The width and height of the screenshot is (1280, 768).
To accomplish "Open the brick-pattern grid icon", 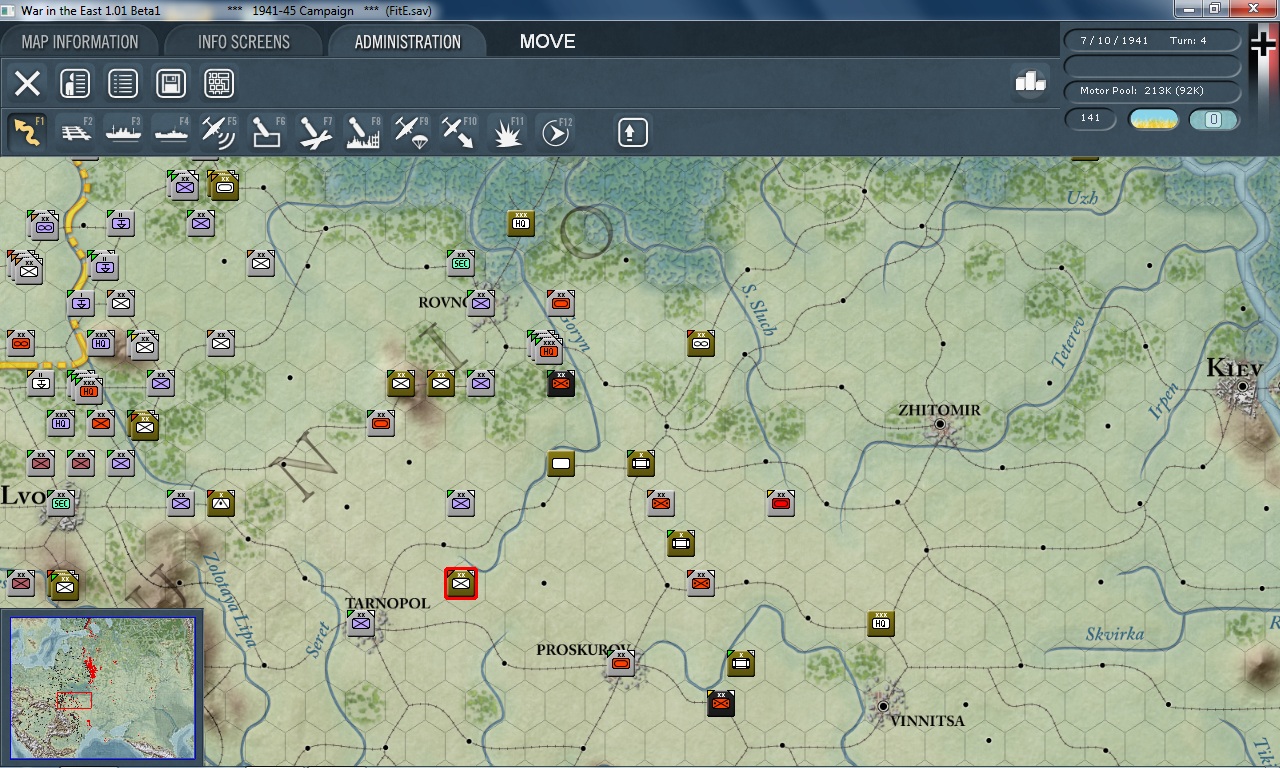I will point(219,83).
